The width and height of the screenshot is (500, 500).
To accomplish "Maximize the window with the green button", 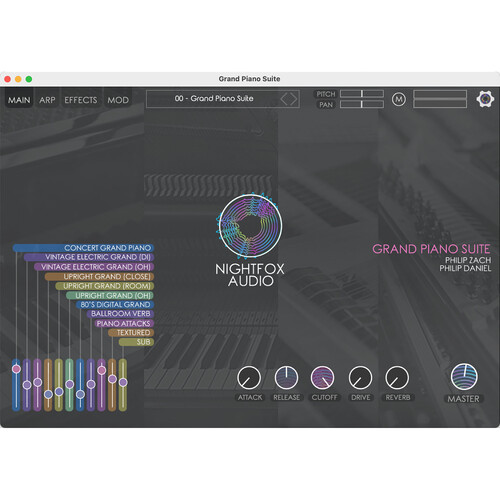I will pos(29,79).
